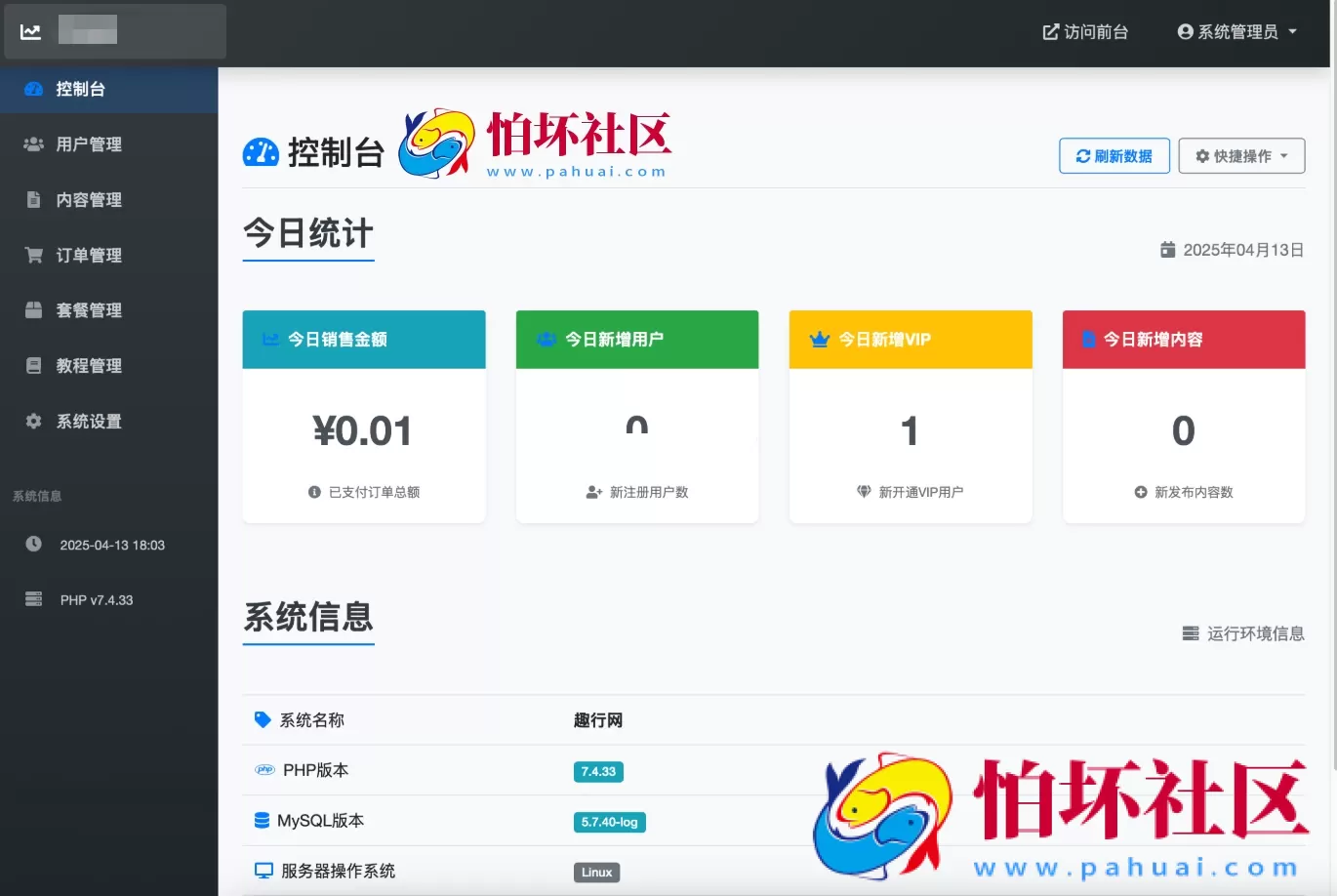Click the calendar icon beside the date
The image size is (1337, 896).
coord(1167,249)
